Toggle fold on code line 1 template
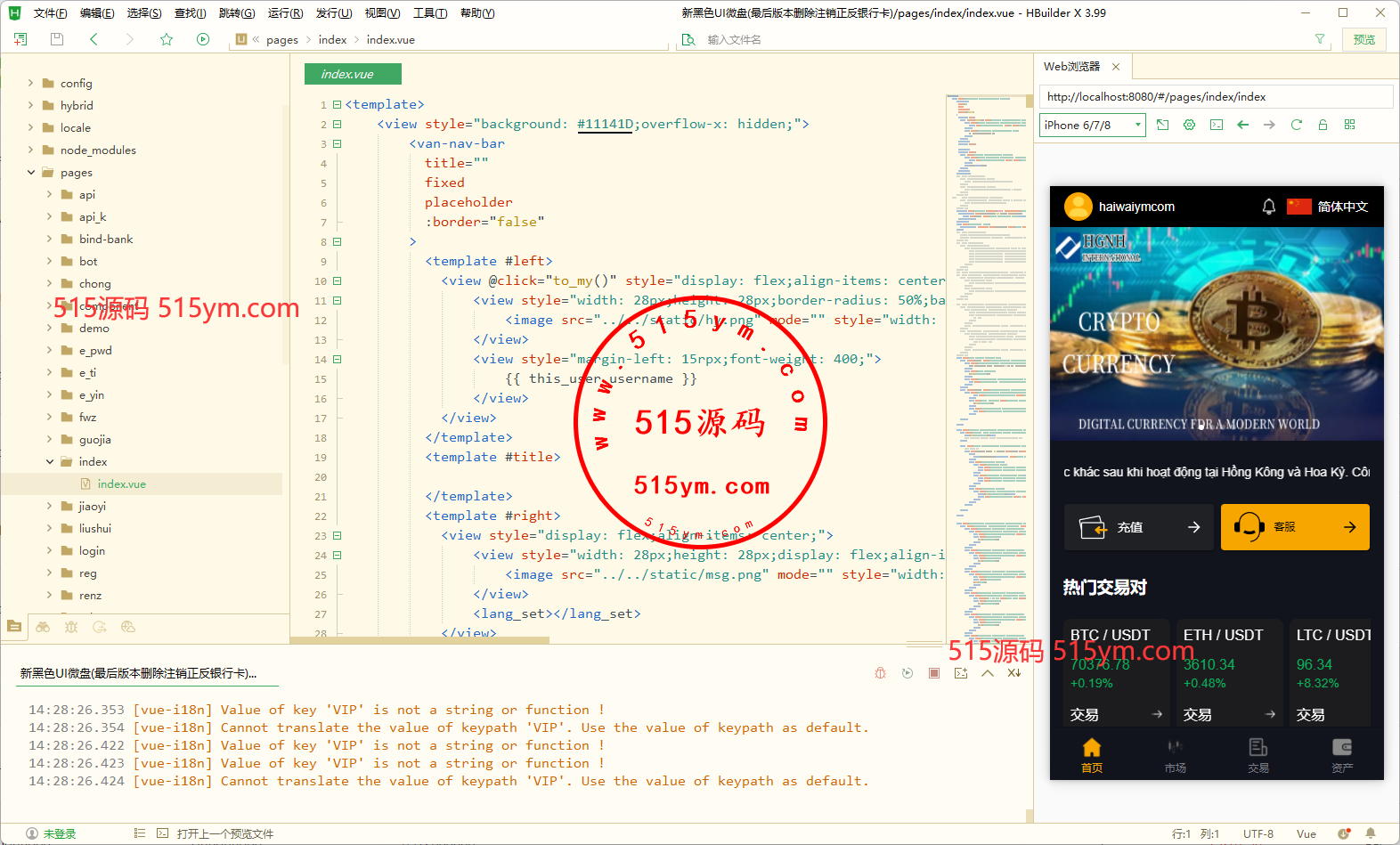Viewport: 1400px width, 845px height. (338, 104)
